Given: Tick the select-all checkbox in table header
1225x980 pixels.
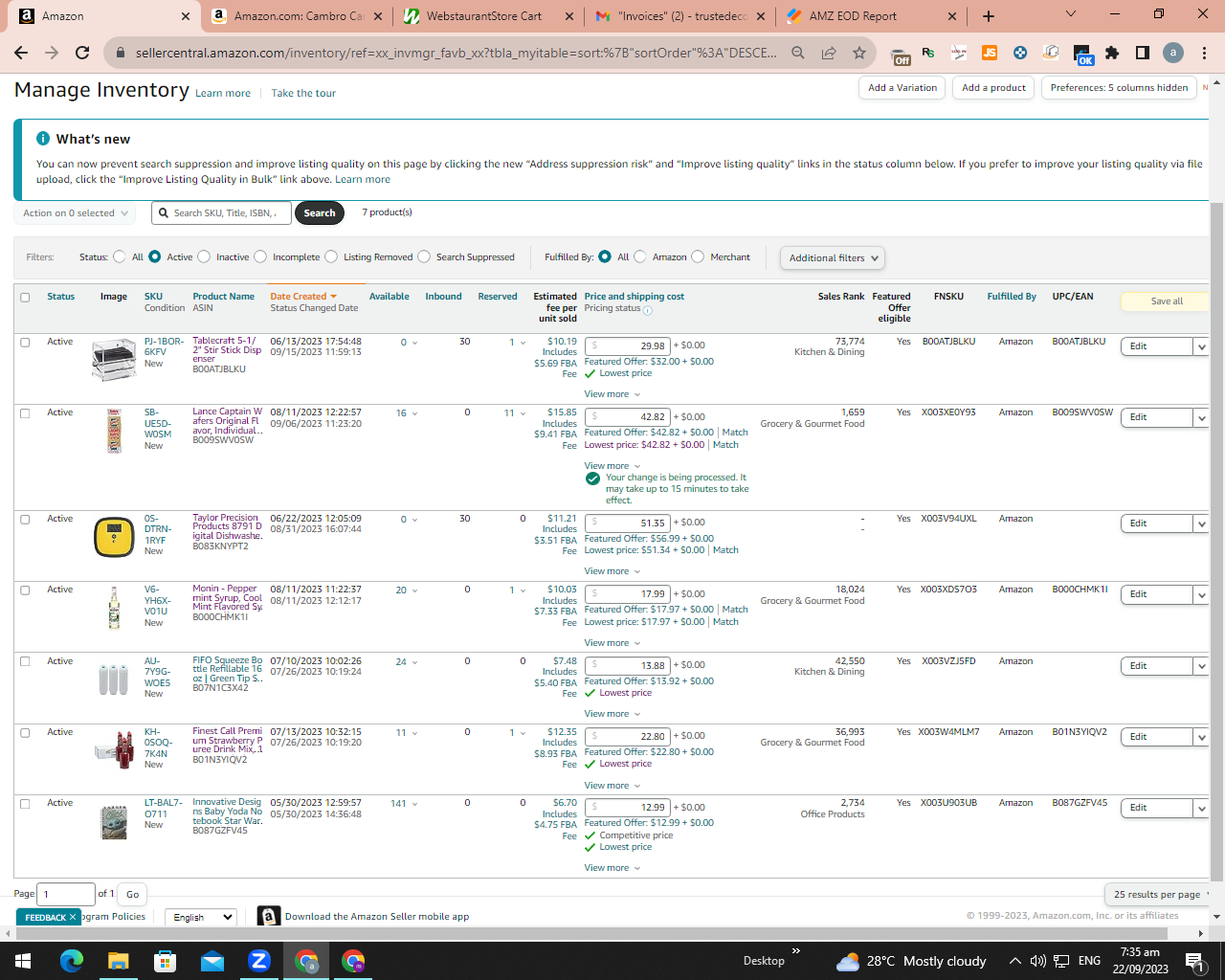Looking at the screenshot, I should (25, 297).
